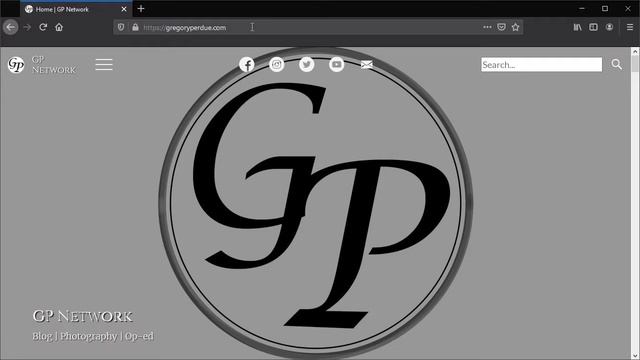Viewport: 640px width, 360px height.
Task: Click the GP Network hero title
Action: [x=82, y=316]
